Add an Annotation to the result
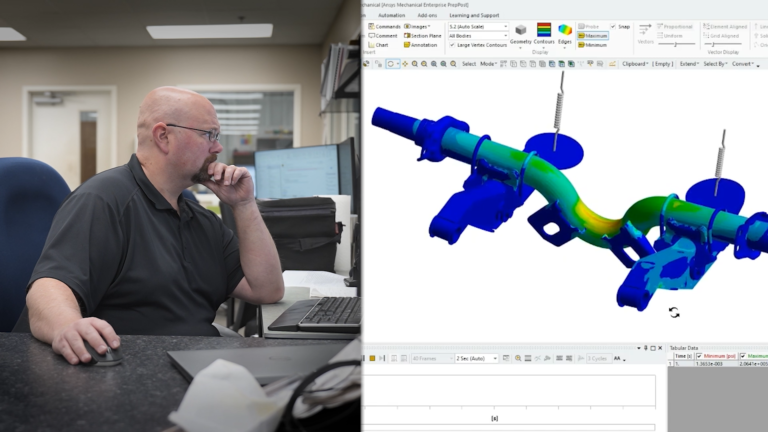Screen dimensions: 768x432 tap(420, 45)
